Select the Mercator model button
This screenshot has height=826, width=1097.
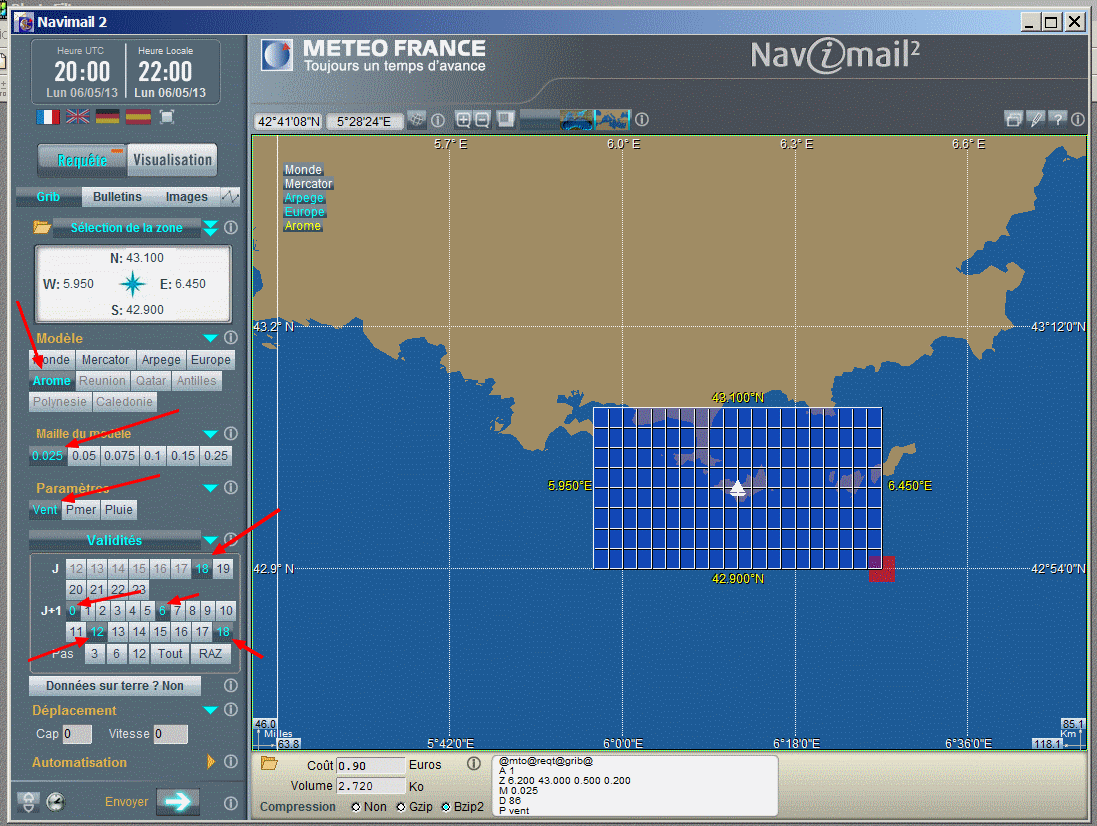105,359
